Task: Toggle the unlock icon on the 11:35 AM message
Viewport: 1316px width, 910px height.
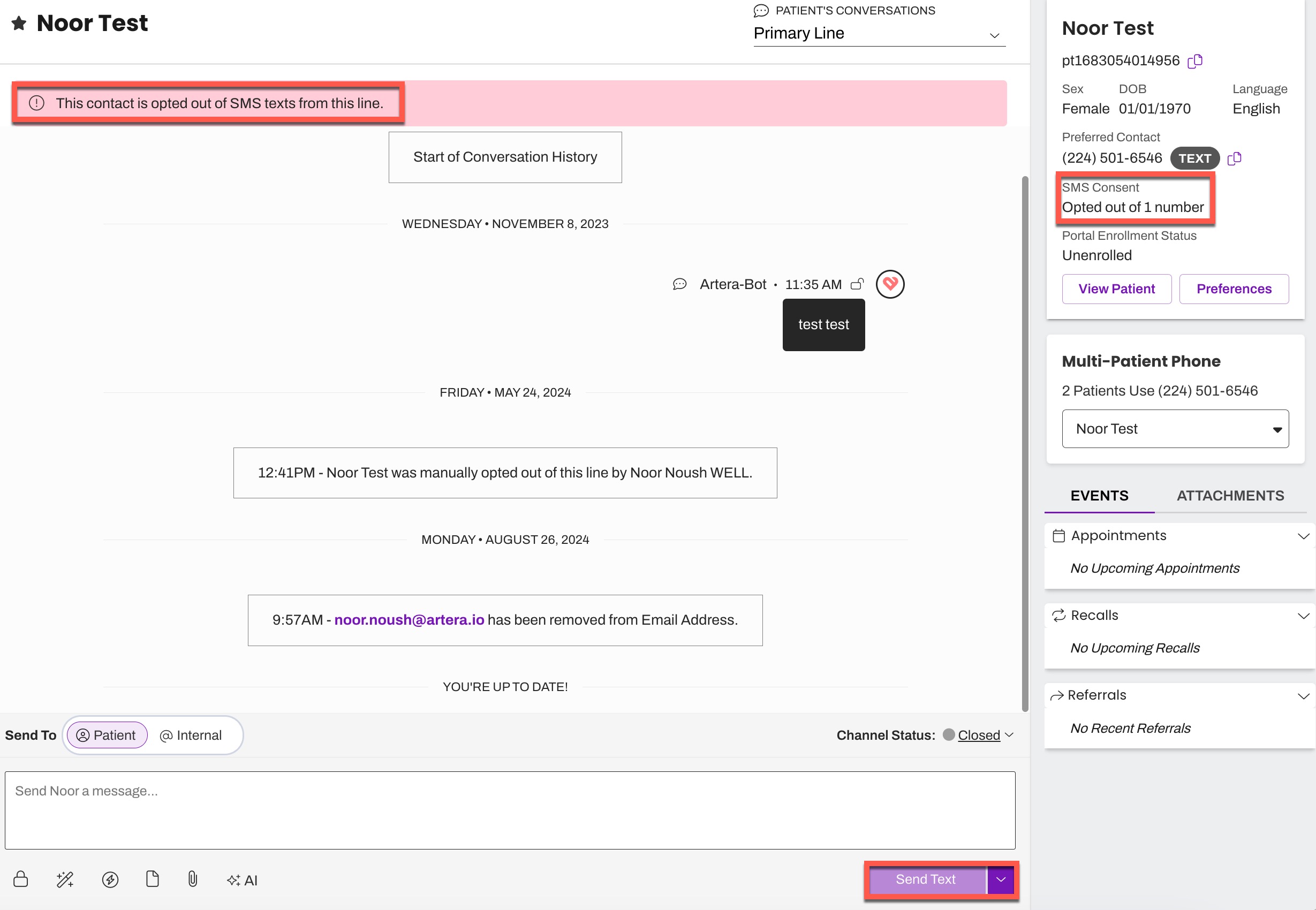Action: click(x=858, y=284)
